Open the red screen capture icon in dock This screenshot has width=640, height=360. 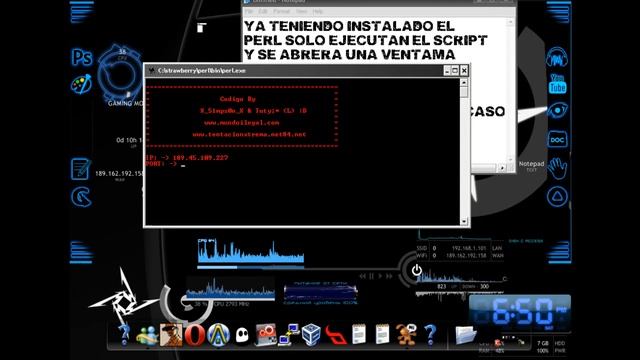click(x=266, y=335)
